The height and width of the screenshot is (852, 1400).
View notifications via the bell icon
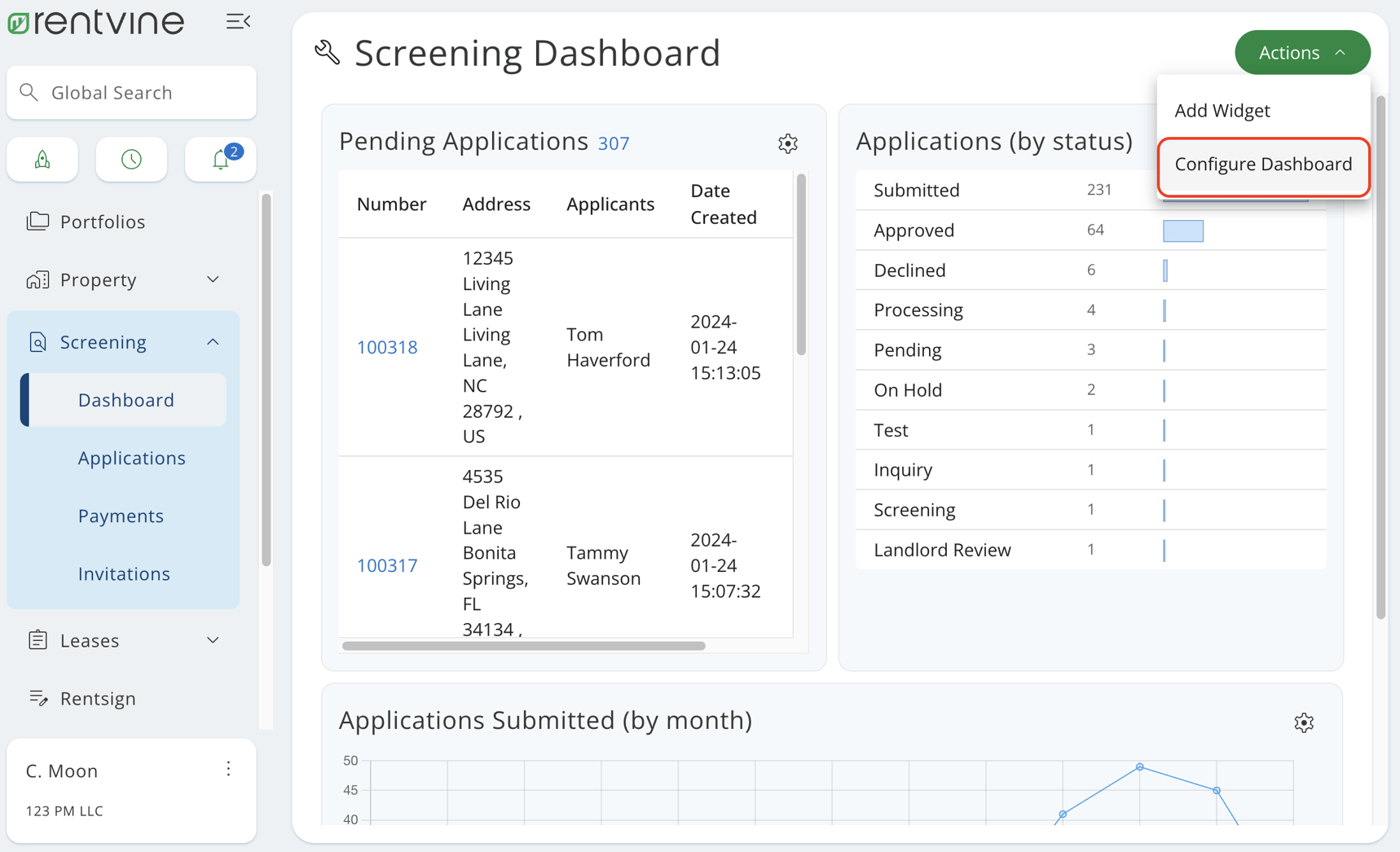220,160
